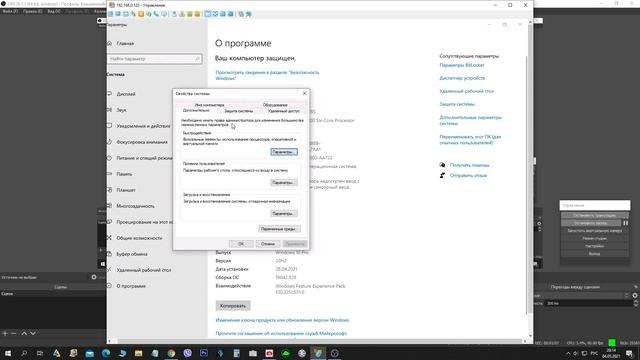Open green cloud app on taskbar

pyautogui.click(x=285, y=353)
